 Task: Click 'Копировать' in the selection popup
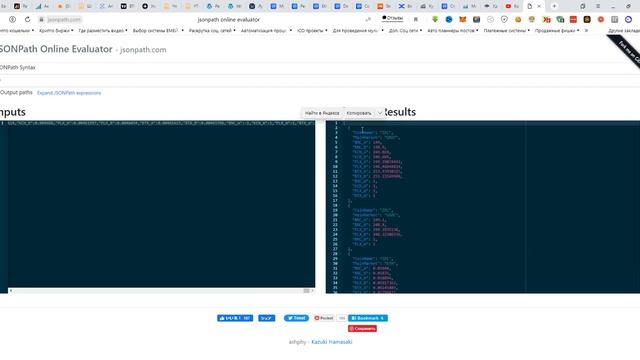point(359,113)
